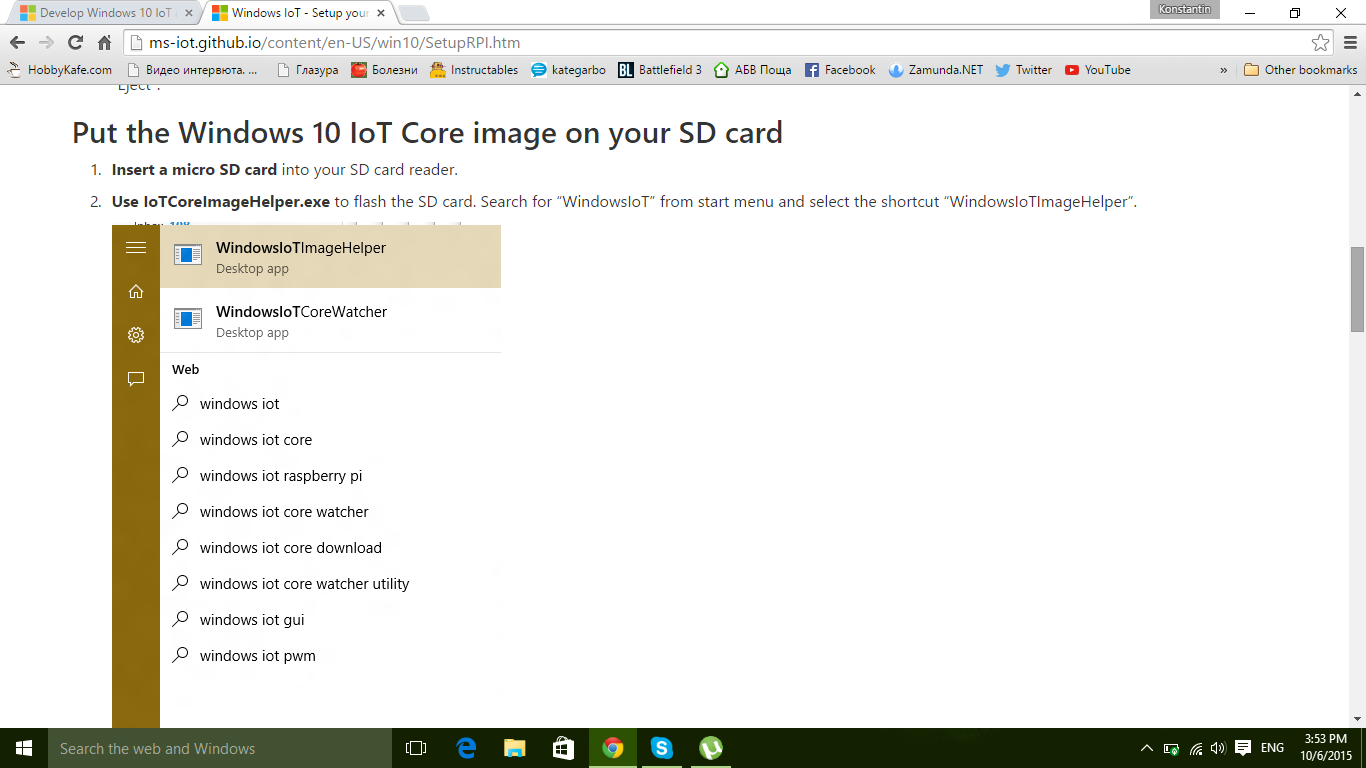Open the Facebook bookmark
Viewport: 1366px width, 768px height.
pos(840,70)
